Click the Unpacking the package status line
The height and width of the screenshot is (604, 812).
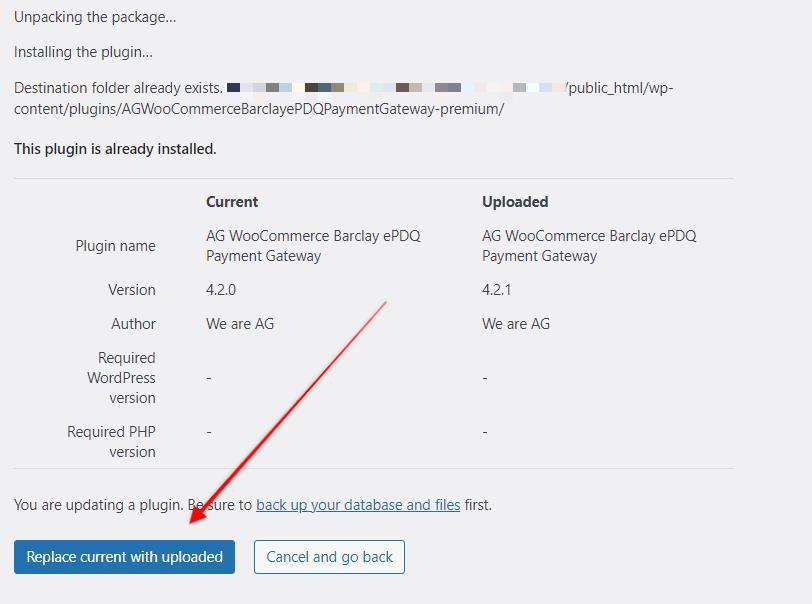coord(95,17)
